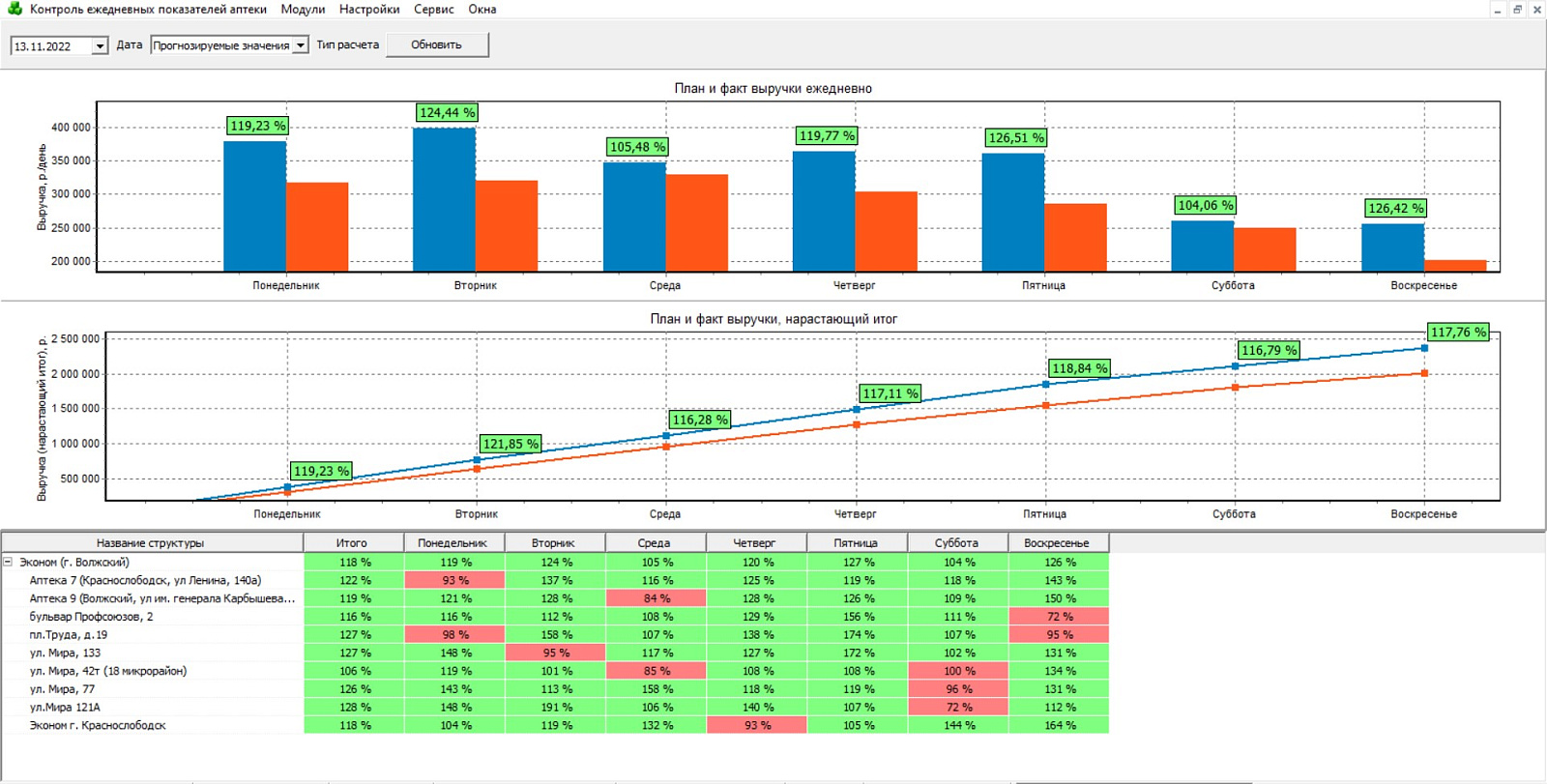The image size is (1547, 784).
Task: Click the Понедельник table column header
Action: click(x=454, y=542)
